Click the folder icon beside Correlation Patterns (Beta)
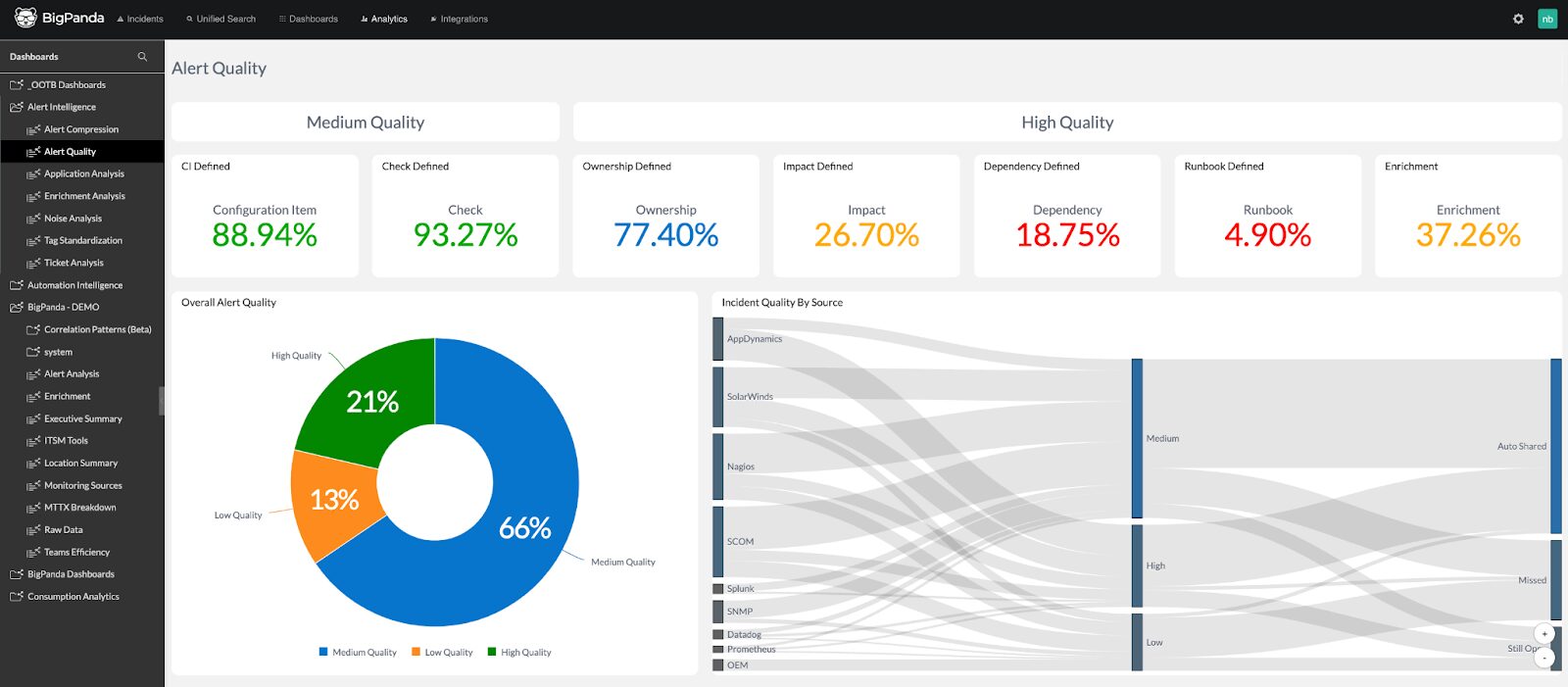The image size is (1568, 687). tap(33, 329)
